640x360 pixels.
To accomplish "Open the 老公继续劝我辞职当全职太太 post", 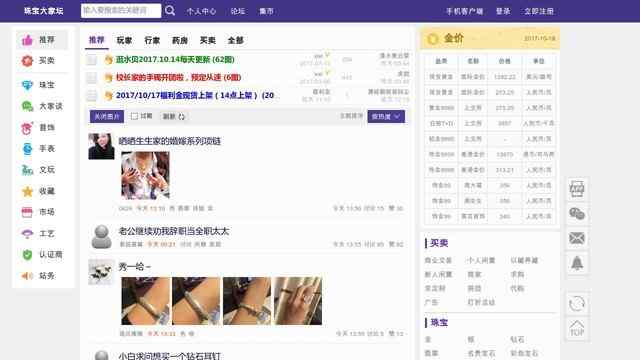I will click(x=174, y=231).
